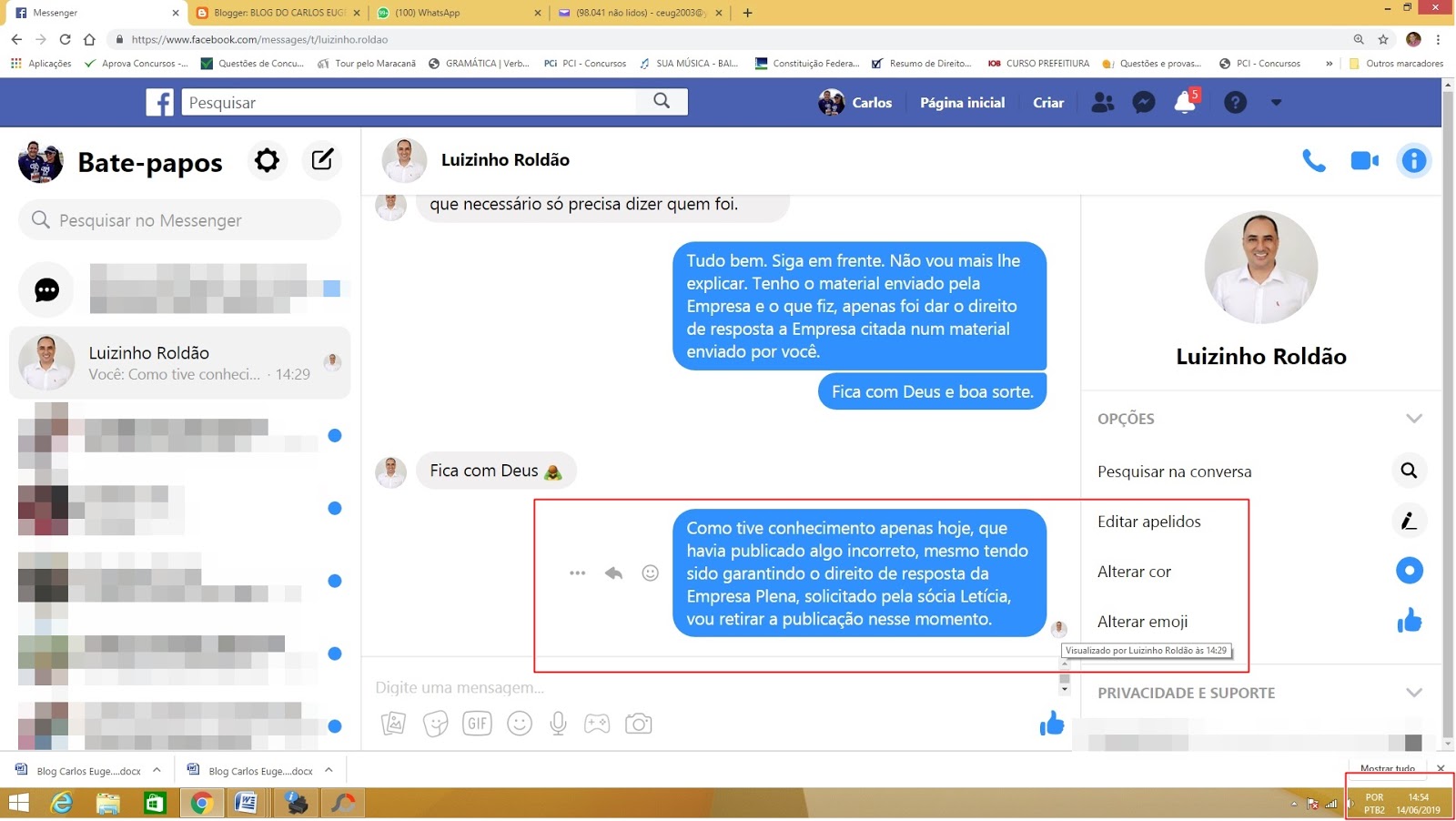
Task: Go back in browser history
Action: click(16, 39)
